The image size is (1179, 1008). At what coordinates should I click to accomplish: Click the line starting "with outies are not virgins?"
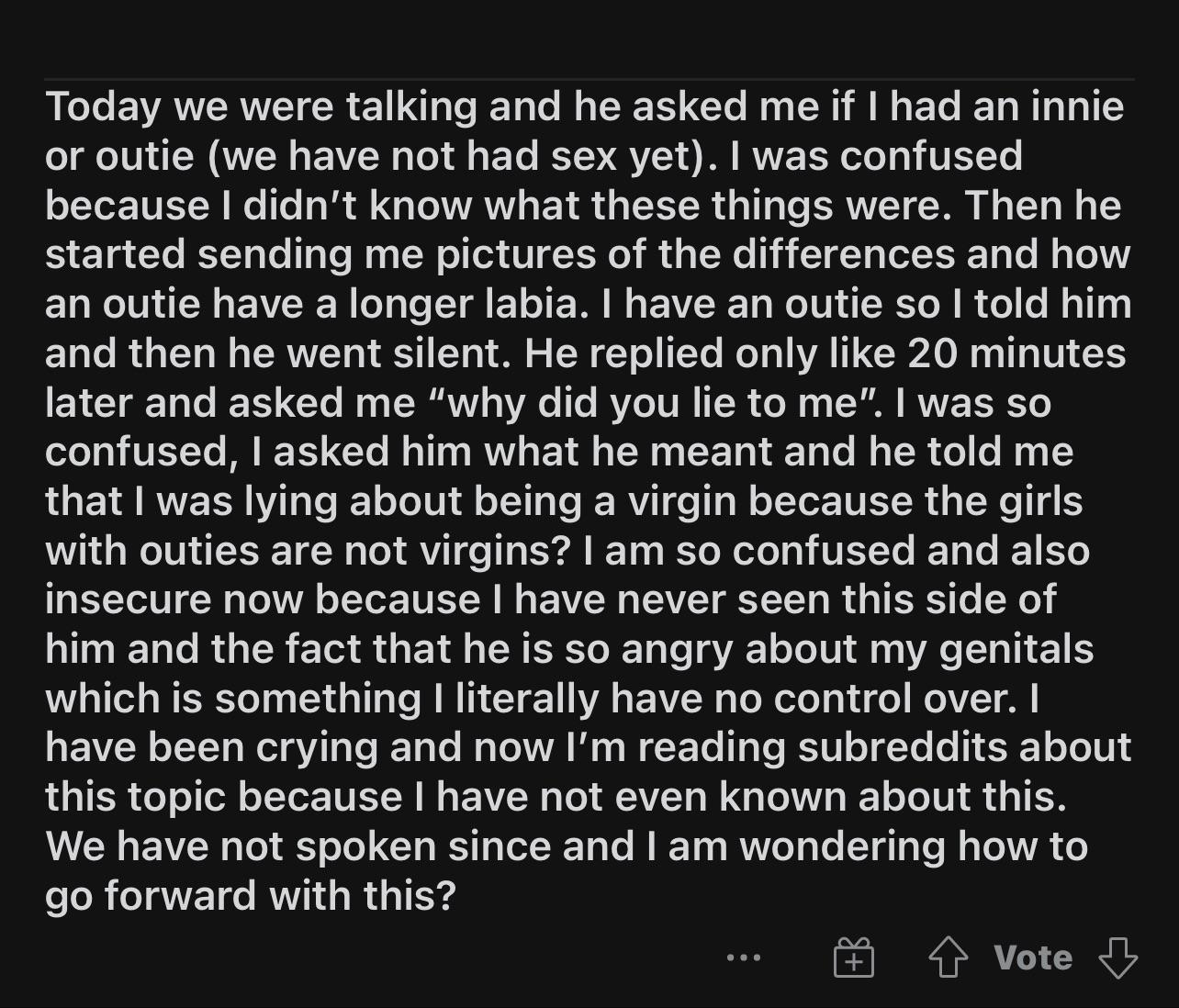pos(567,551)
